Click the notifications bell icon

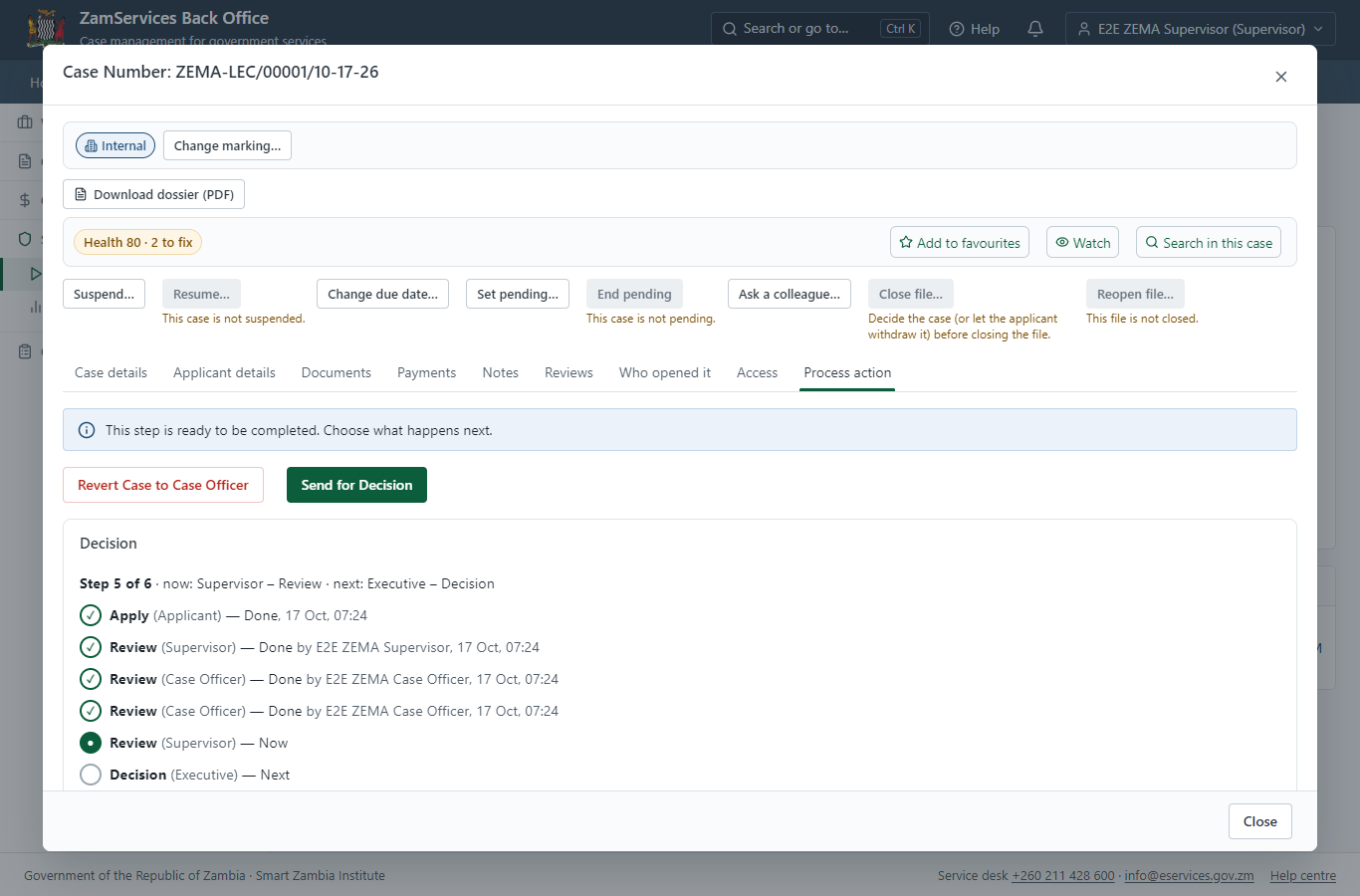tap(1035, 29)
